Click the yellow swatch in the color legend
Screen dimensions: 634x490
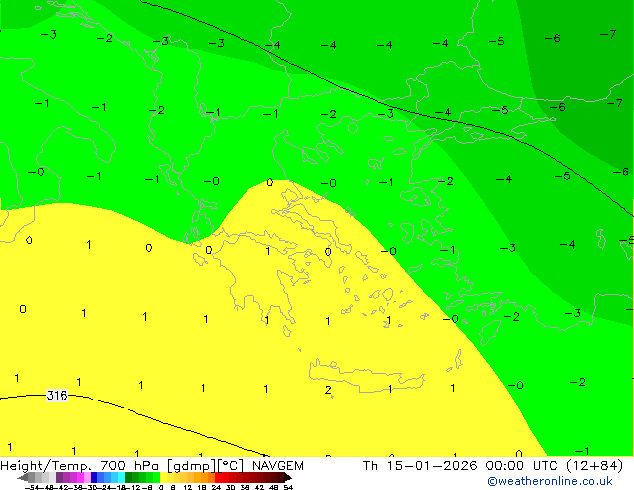[x=163, y=477]
